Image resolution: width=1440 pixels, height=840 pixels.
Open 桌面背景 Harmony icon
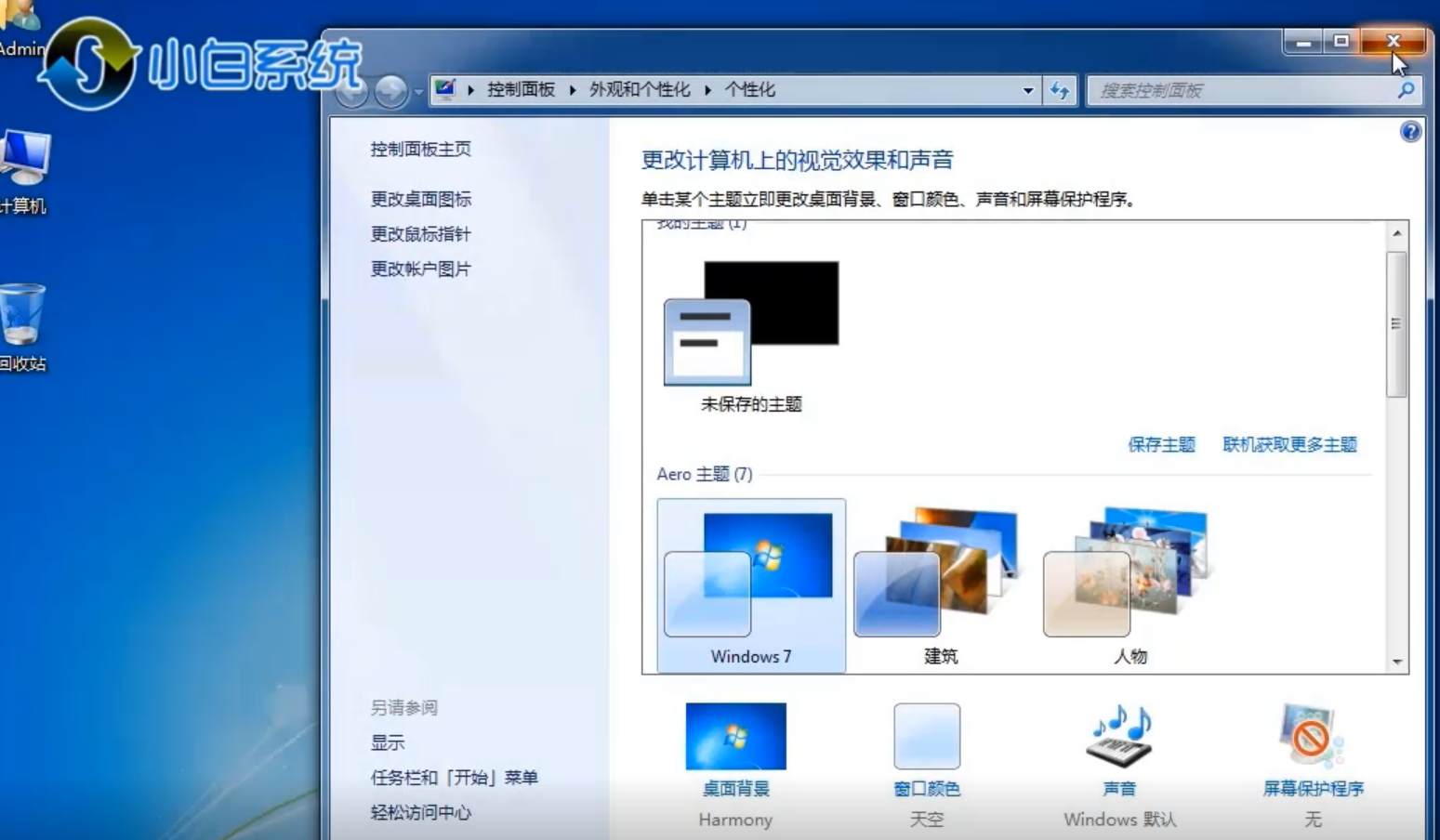(735, 736)
